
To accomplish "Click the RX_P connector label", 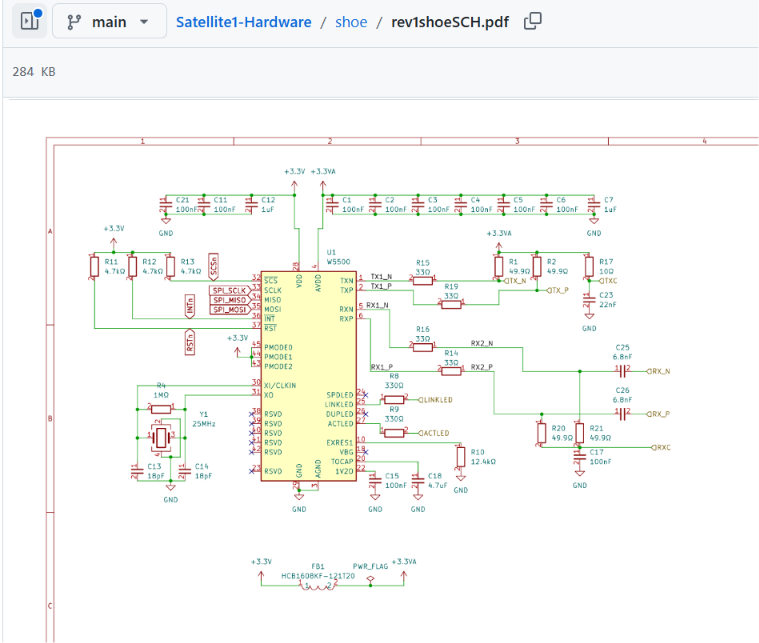I will [x=659, y=414].
